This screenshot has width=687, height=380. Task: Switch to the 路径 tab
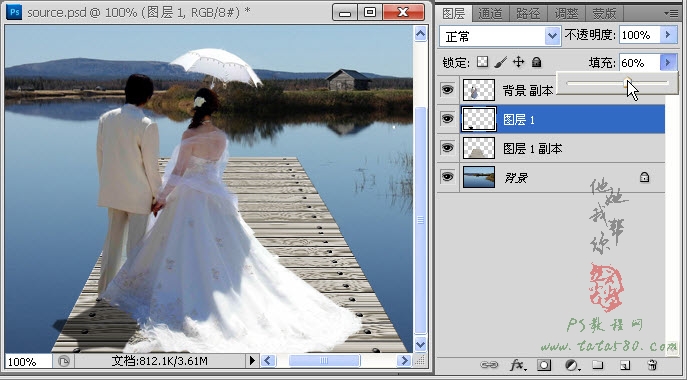(528, 14)
